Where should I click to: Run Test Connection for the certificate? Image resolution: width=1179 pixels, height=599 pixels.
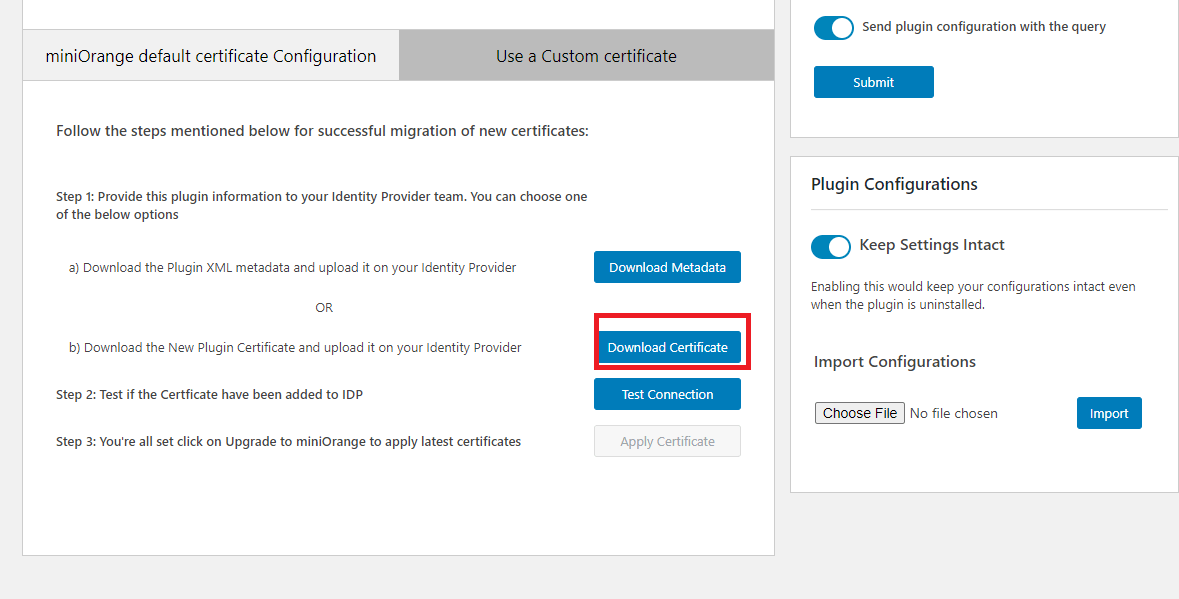click(667, 394)
